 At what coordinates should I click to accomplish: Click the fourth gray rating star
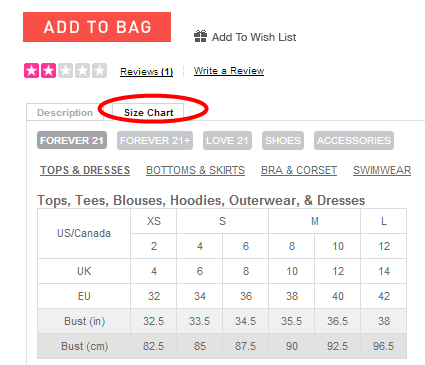(x=82, y=71)
